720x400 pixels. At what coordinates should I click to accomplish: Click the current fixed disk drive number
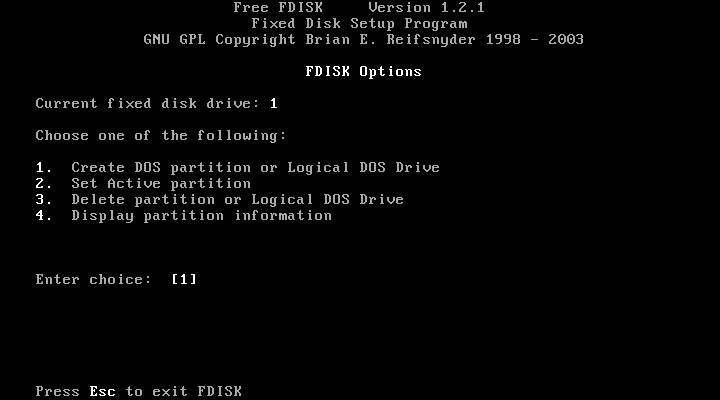coord(274,103)
